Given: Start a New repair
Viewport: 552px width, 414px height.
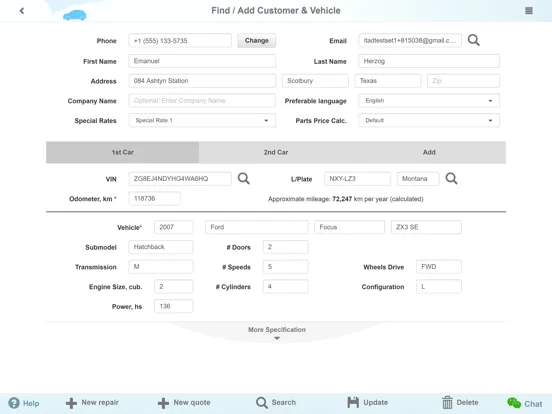Looking at the screenshot, I should click(x=92, y=403).
